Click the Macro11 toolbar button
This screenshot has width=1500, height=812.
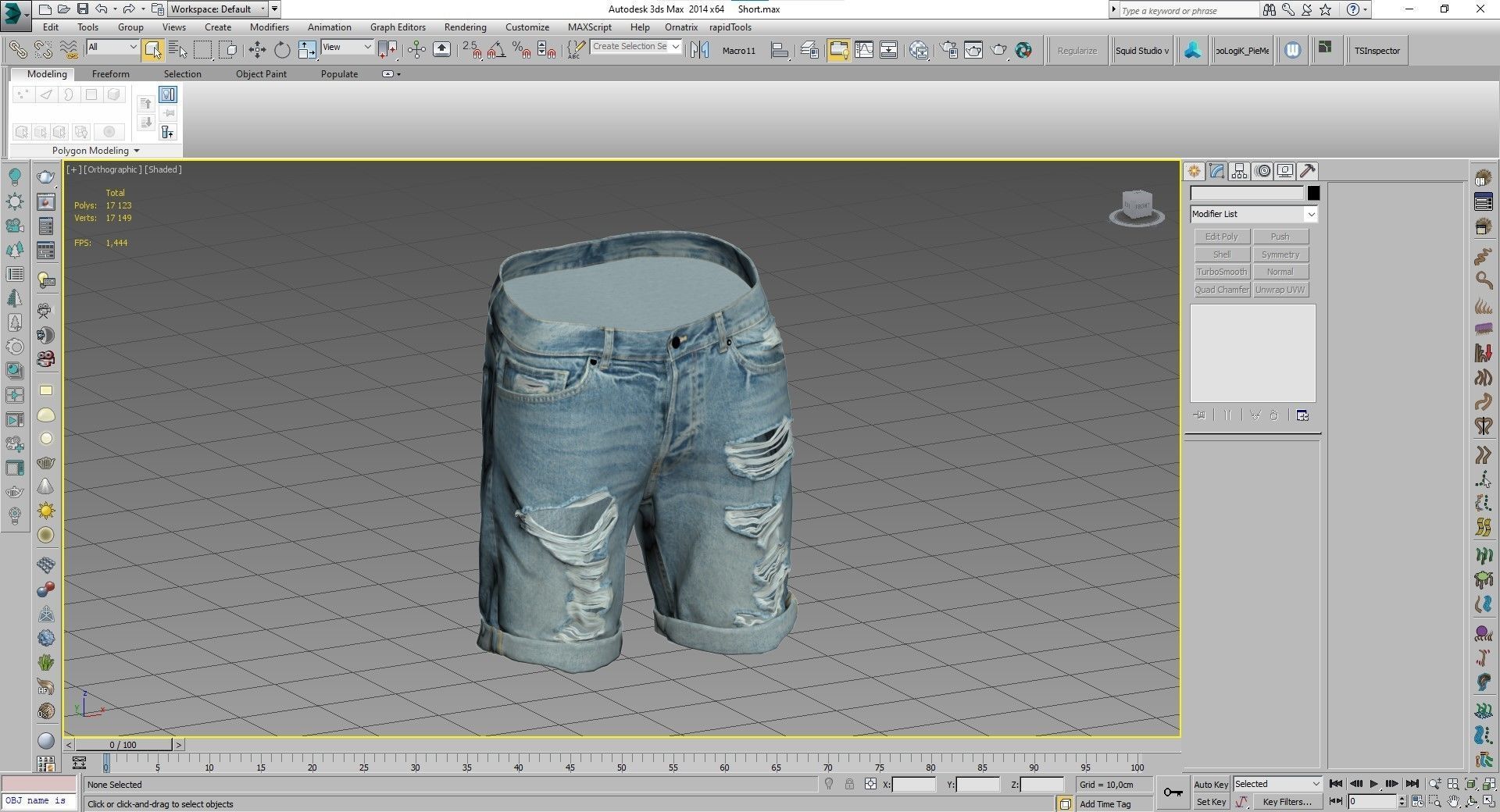tap(739, 51)
